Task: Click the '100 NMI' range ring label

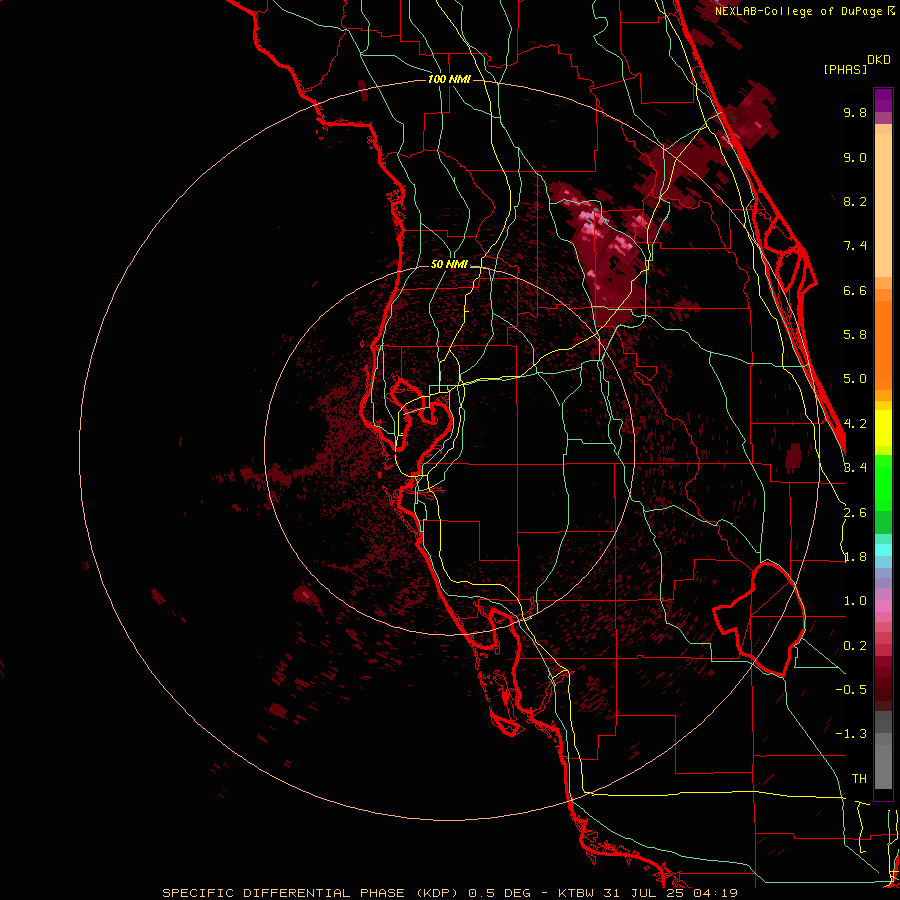Action: pyautogui.click(x=449, y=79)
